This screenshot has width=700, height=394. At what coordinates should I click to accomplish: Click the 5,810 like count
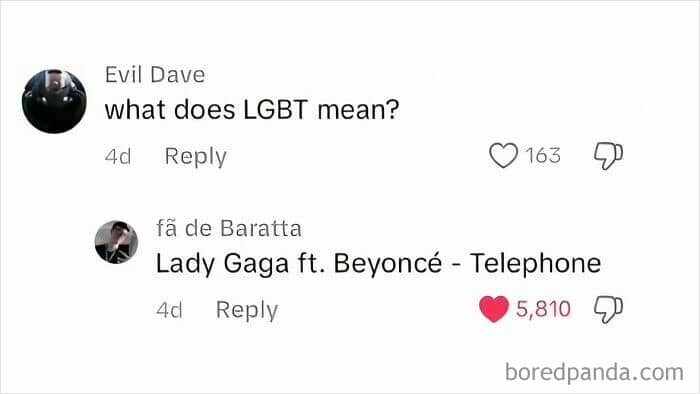click(x=543, y=309)
